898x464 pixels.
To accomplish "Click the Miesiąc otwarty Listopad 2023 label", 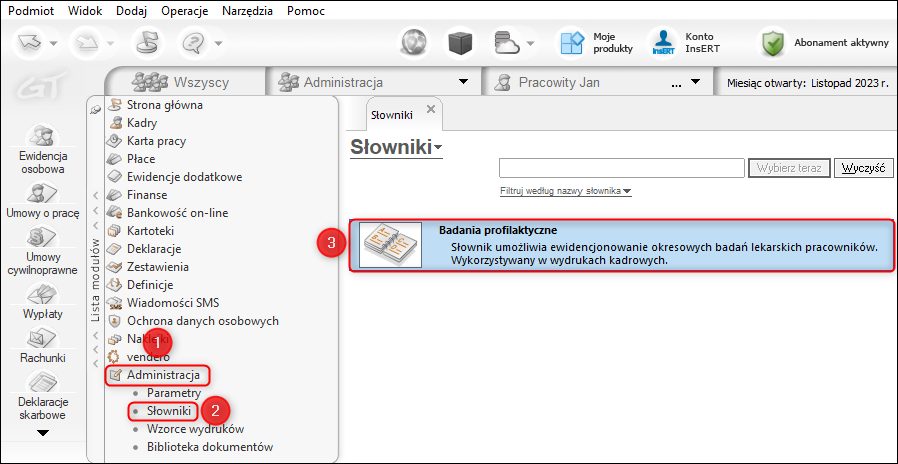I will tap(807, 82).
